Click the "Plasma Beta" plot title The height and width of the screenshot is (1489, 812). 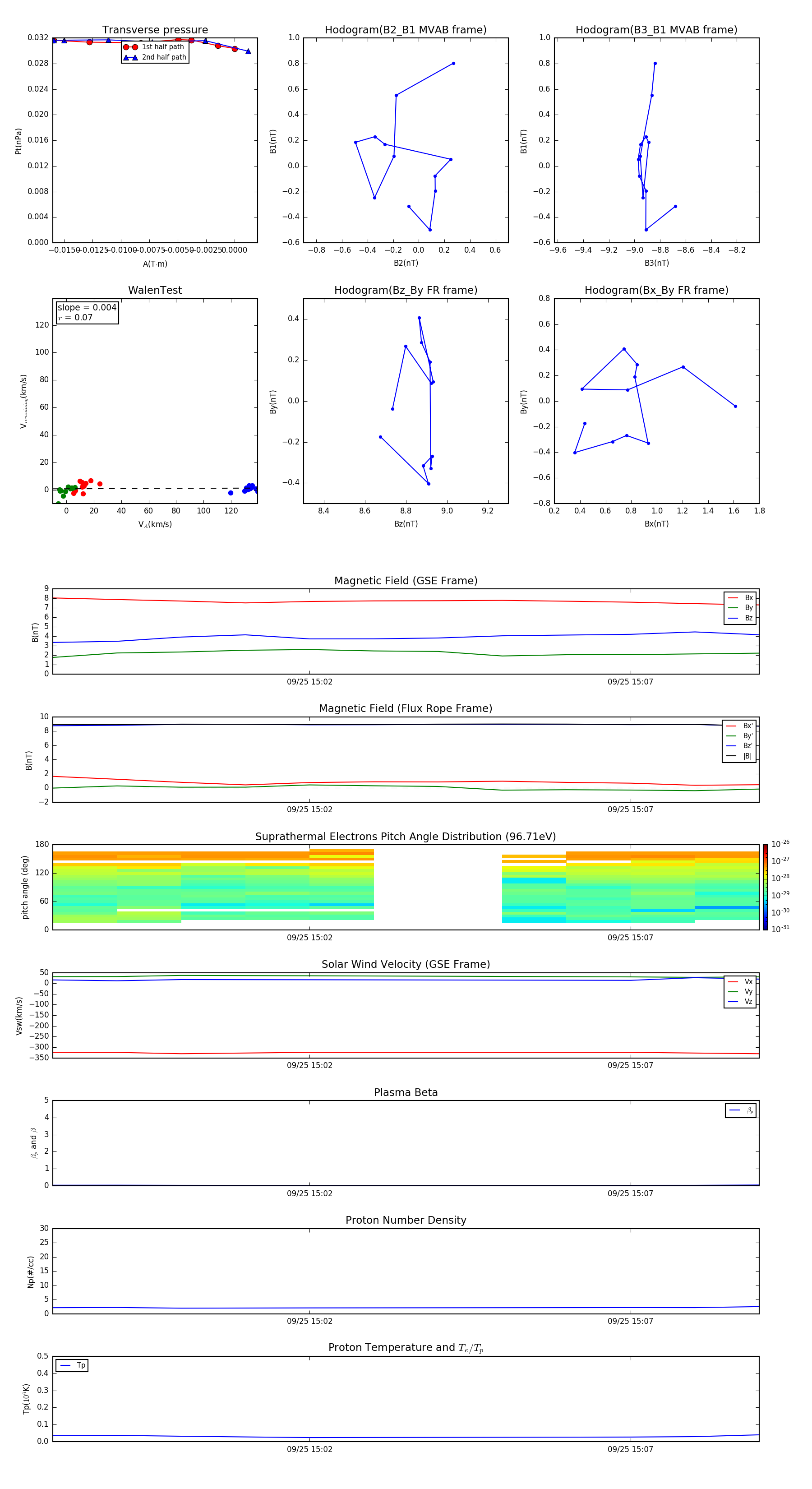tap(406, 1093)
